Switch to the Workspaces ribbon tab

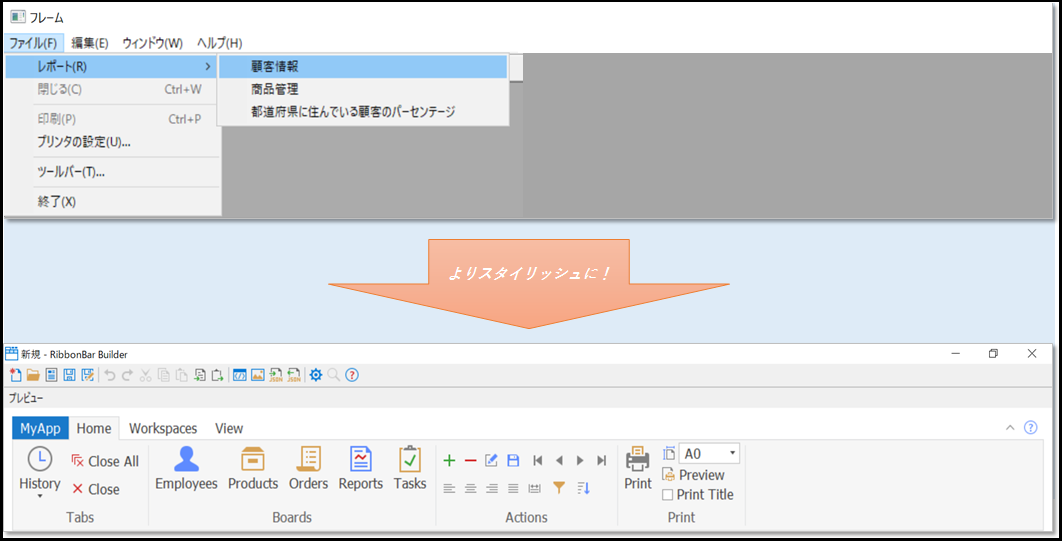(163, 428)
